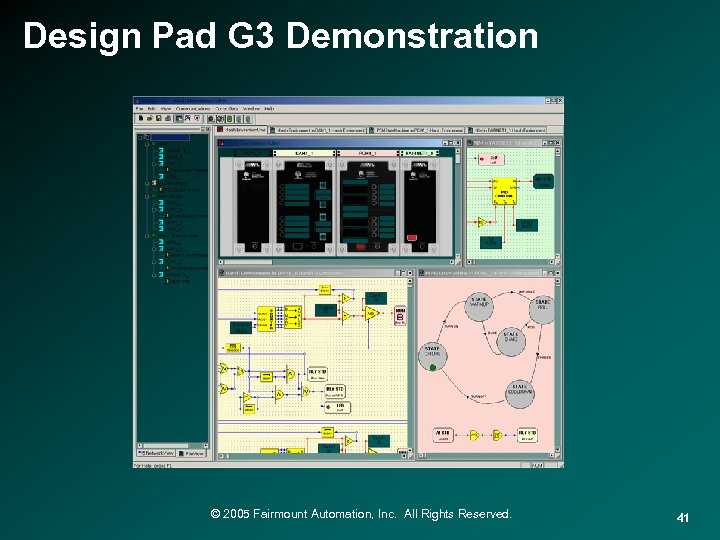This screenshot has width=720, height=540.
Task: Click the slide number 41
Action: 682,518
